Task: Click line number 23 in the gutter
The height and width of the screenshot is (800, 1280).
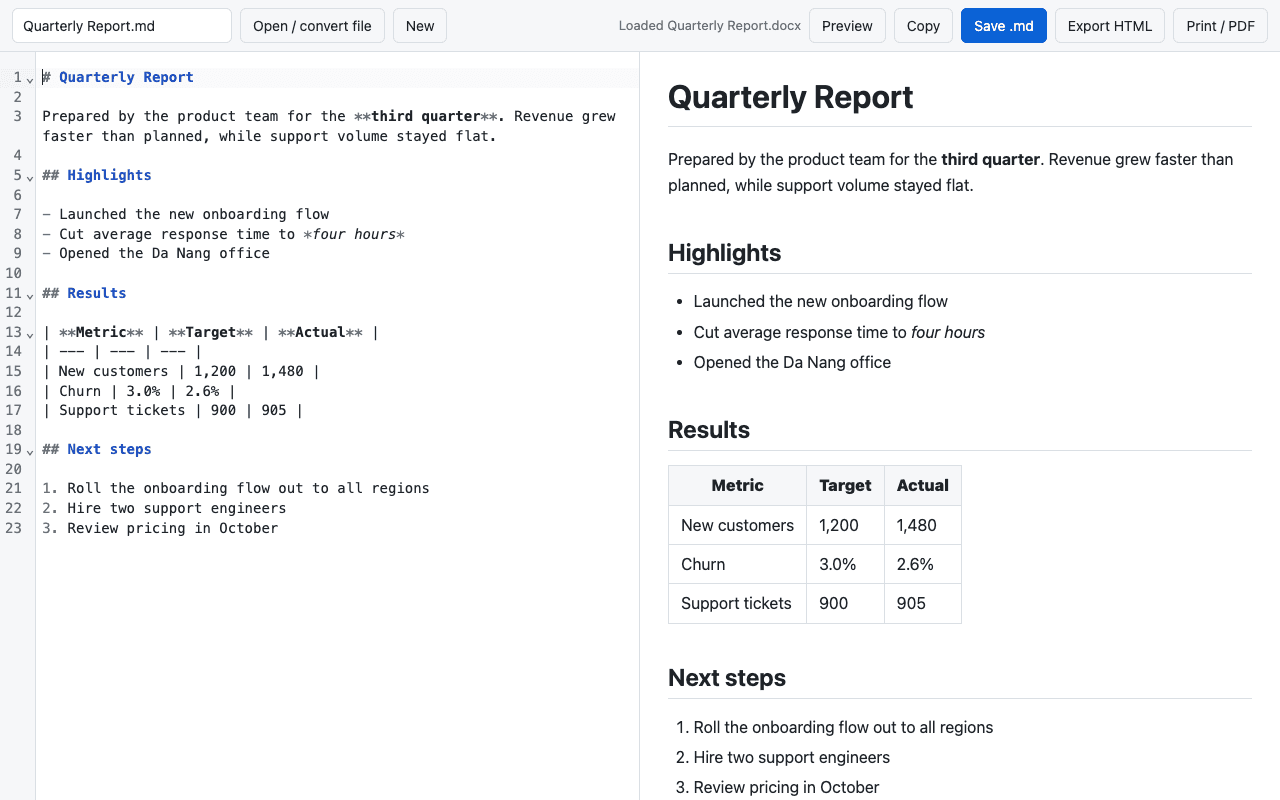Action: point(13,528)
